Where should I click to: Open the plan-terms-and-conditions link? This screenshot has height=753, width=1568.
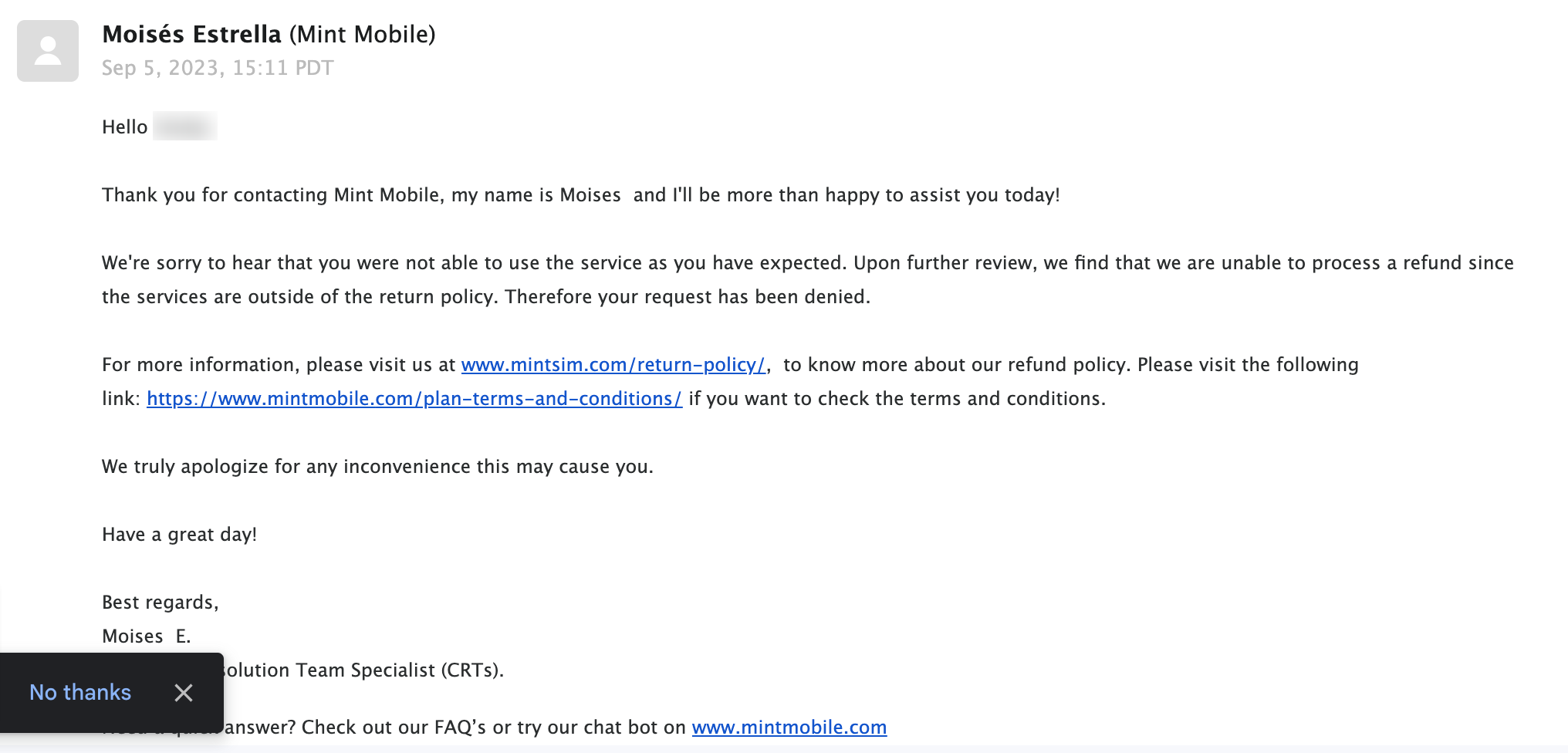point(414,399)
